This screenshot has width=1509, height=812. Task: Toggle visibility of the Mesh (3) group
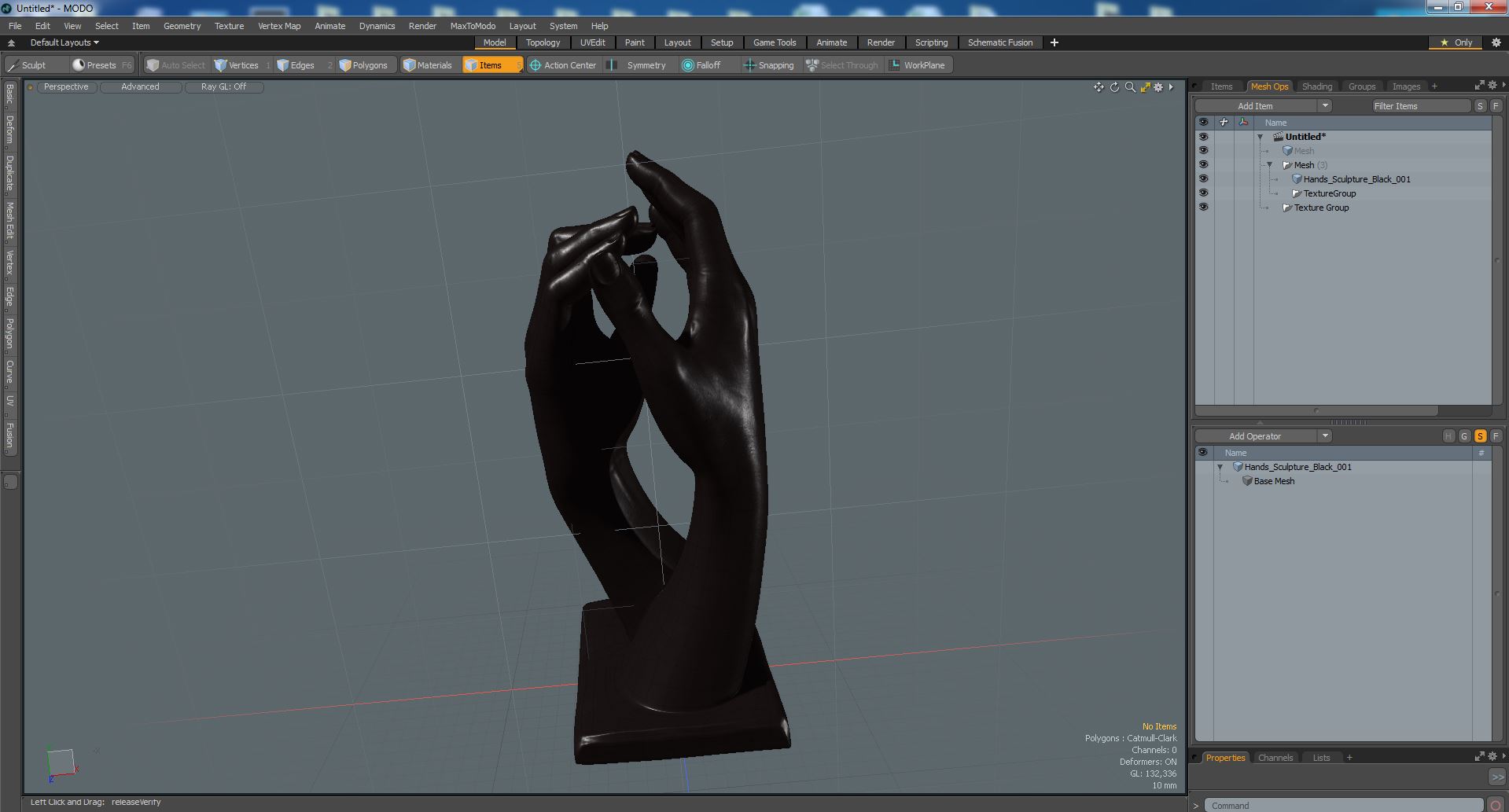(x=1203, y=165)
